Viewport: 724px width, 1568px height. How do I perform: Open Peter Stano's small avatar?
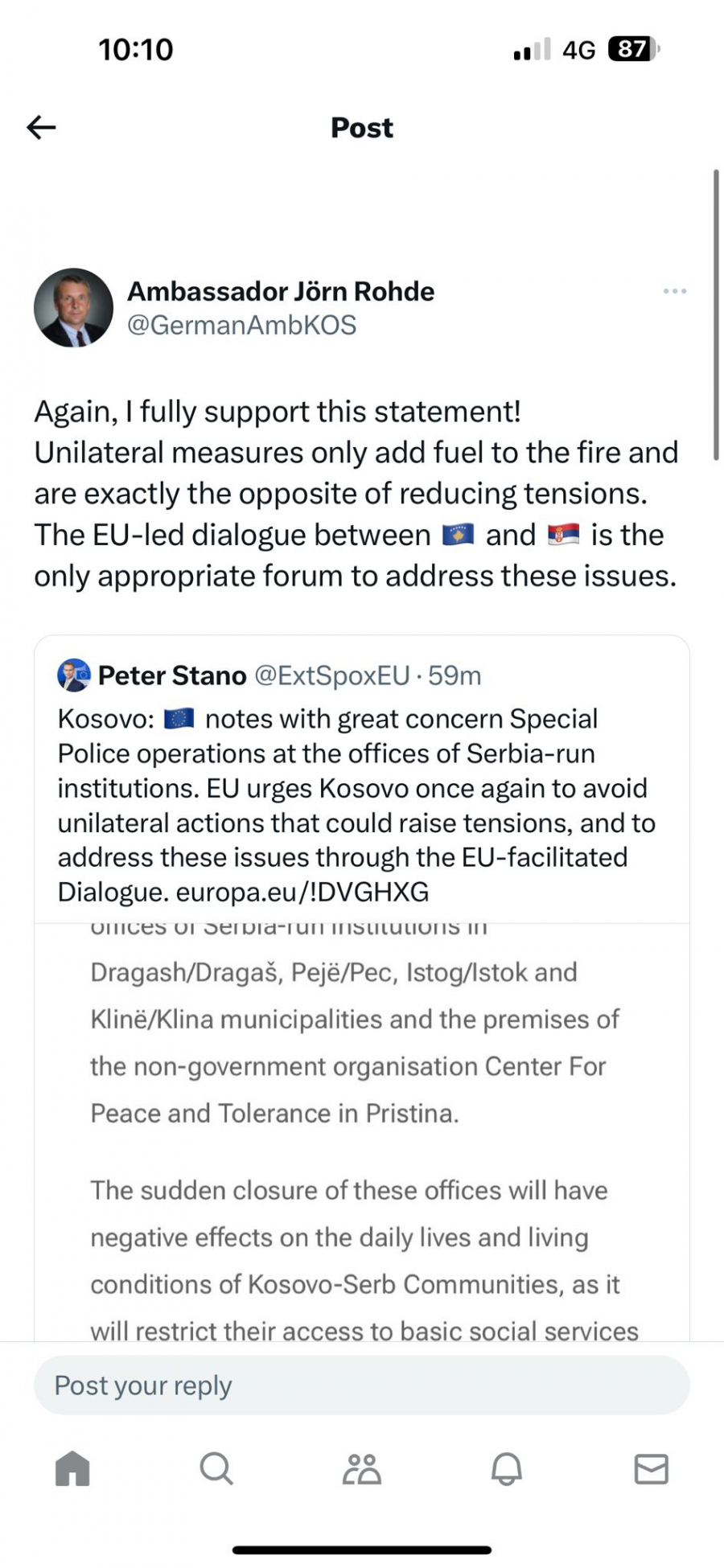[x=74, y=675]
